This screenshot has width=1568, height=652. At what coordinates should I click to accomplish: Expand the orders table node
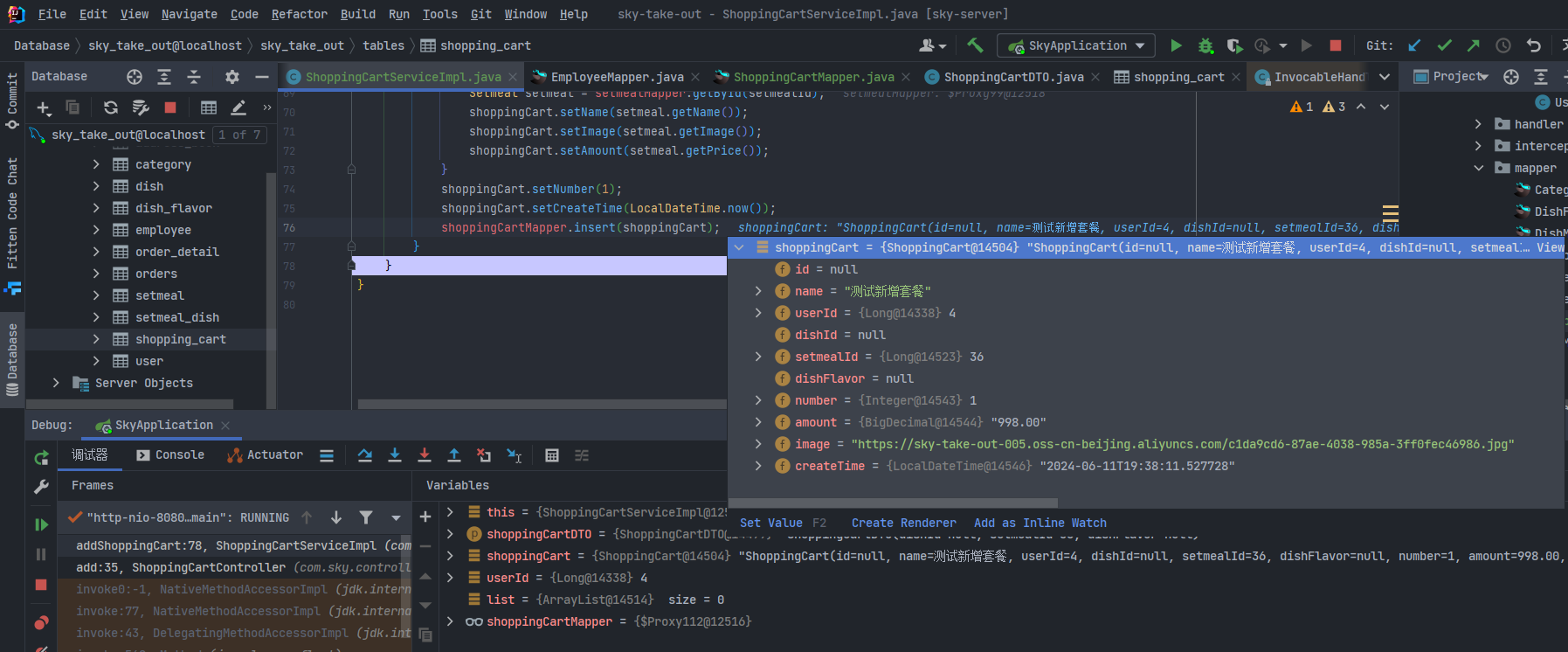[x=96, y=274]
